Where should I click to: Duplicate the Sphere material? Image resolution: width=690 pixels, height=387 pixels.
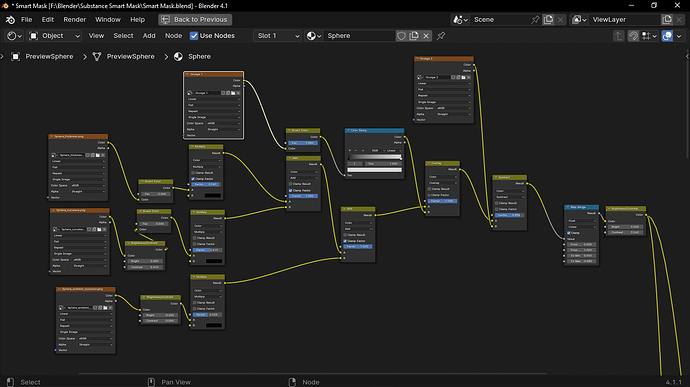tap(414, 36)
